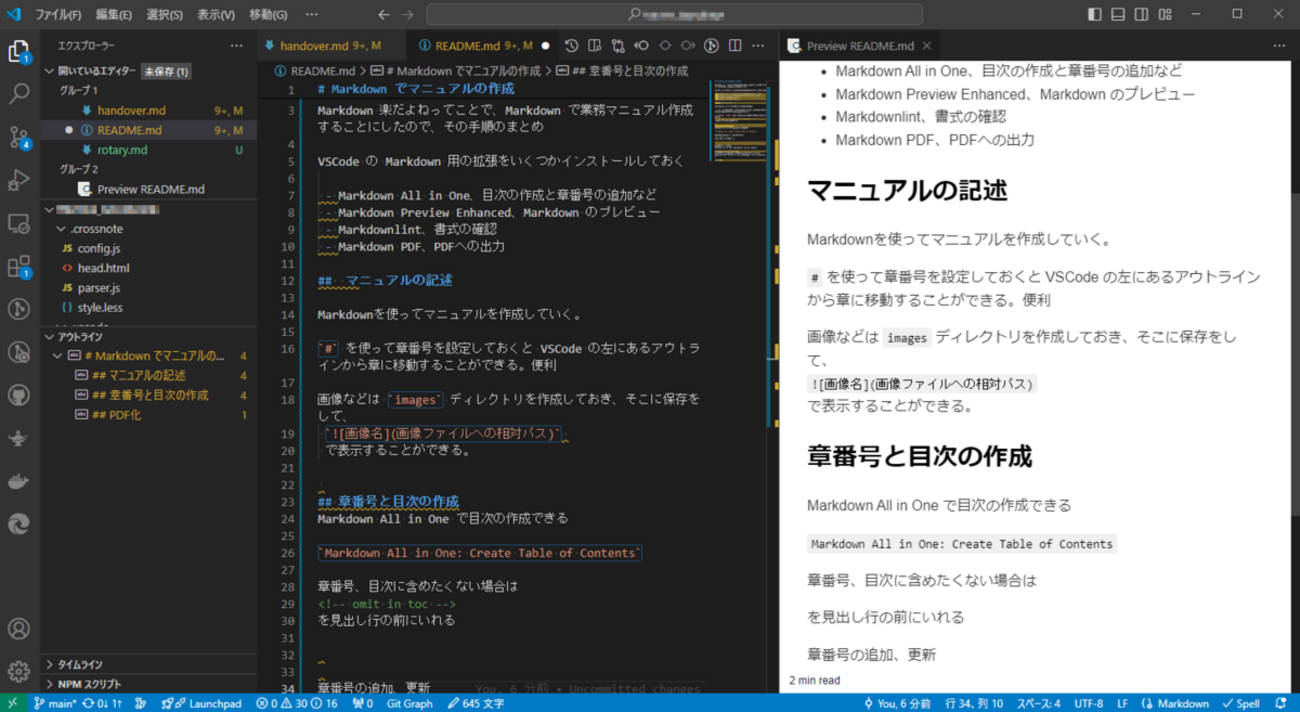Viewport: 1300px width, 712px height.
Task: Toggle the secondary side bar layout button
Action: tap(1141, 15)
